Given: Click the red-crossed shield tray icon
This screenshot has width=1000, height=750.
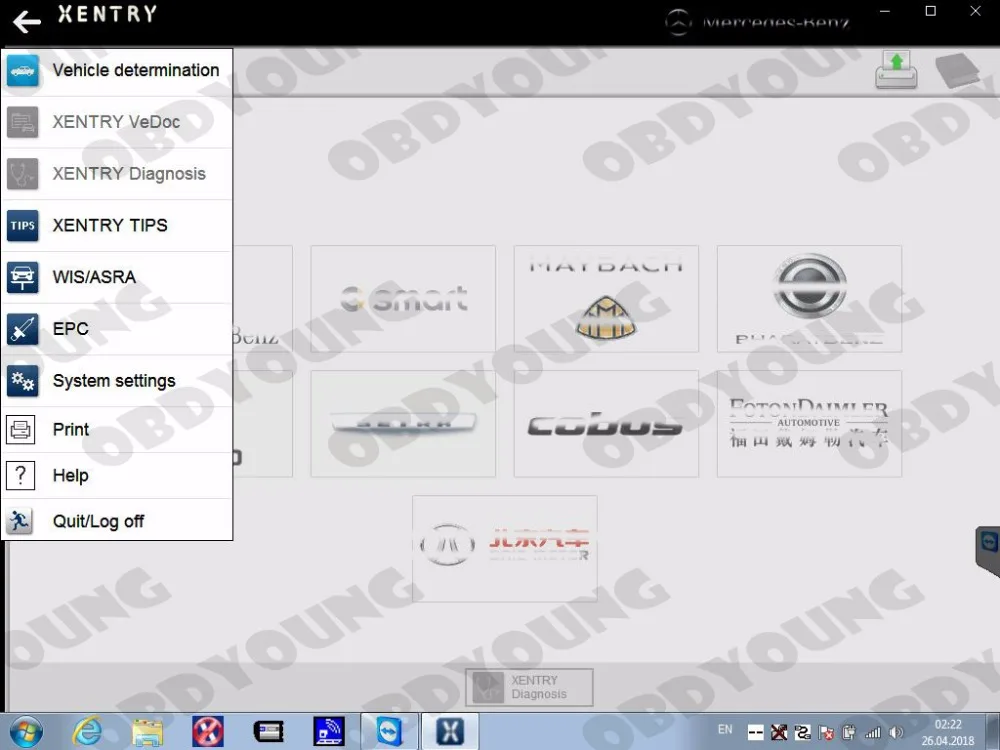Looking at the screenshot, I should point(826,733).
